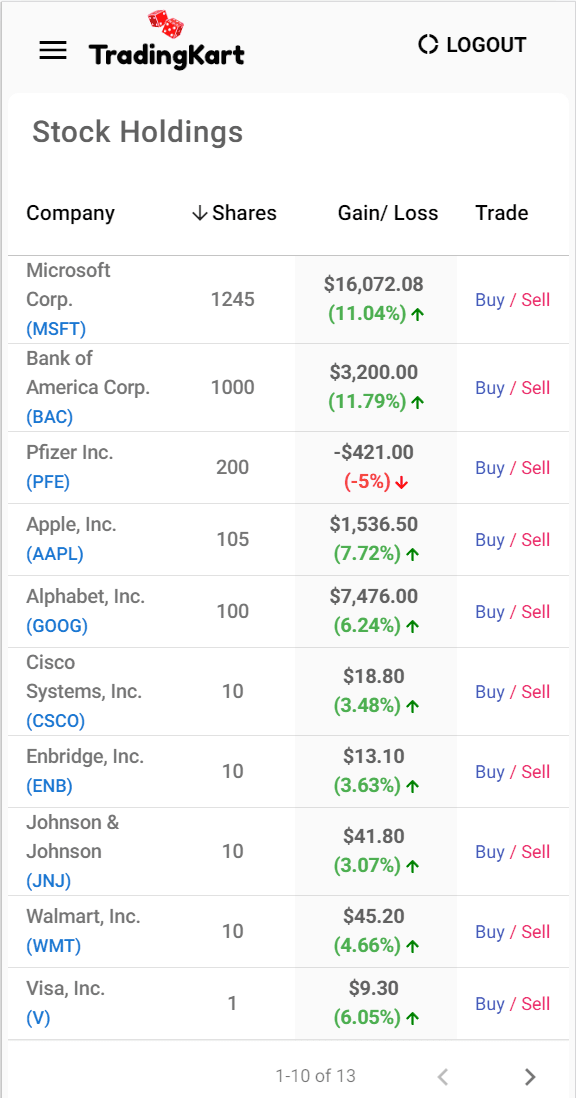This screenshot has height=1098, width=576.
Task: Sort by Company column header
Action: [x=71, y=213]
